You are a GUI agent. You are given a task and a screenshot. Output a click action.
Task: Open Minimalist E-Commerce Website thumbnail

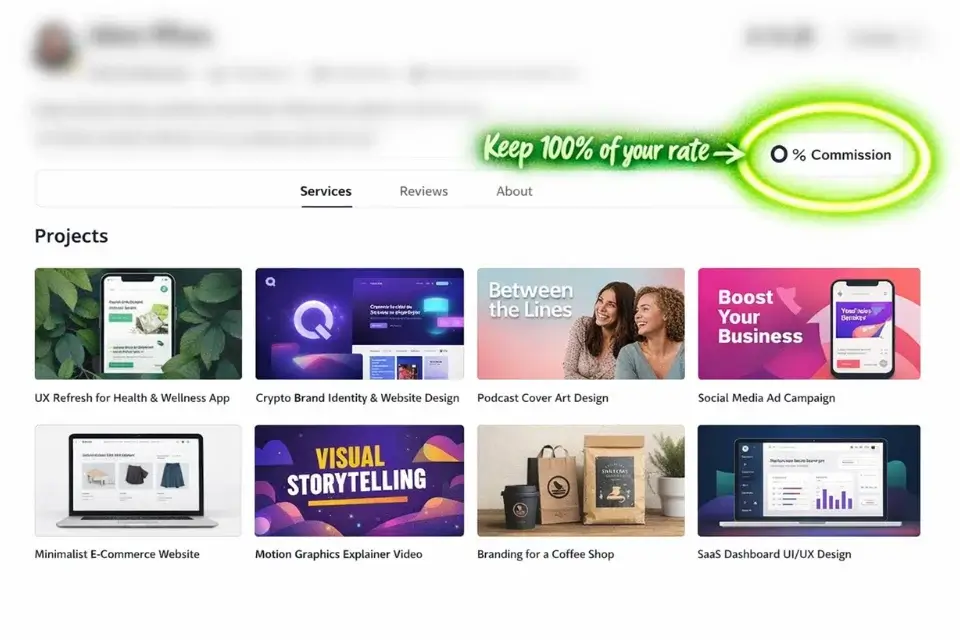pos(138,481)
